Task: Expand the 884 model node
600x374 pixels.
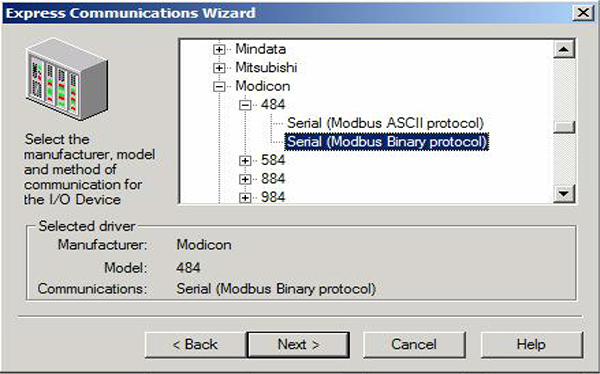Action: pos(245,179)
